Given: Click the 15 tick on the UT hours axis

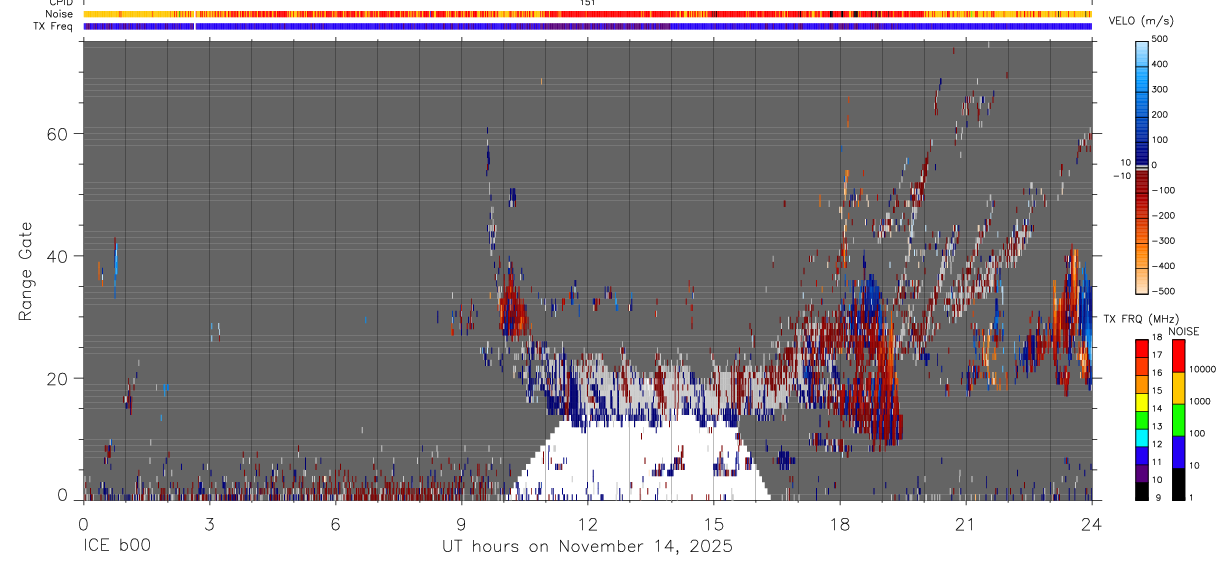Looking at the screenshot, I should tap(713, 523).
